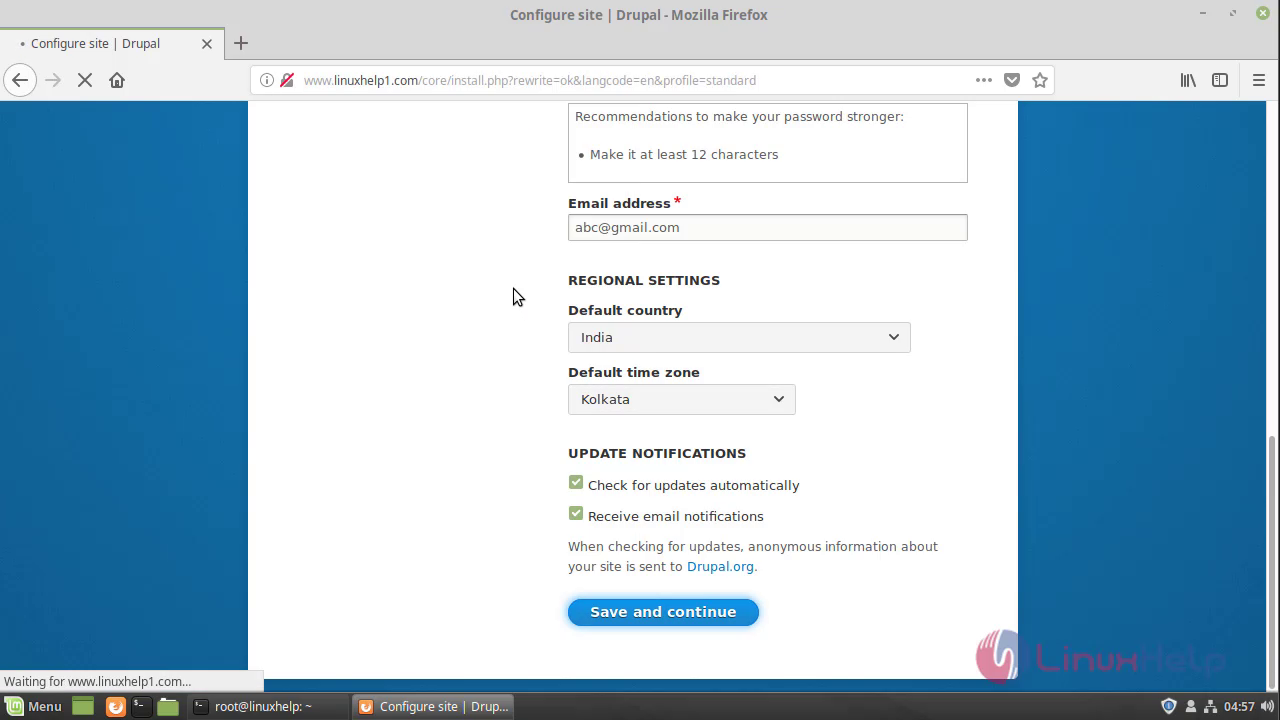Open network connections tray icon
The image size is (1280, 720).
point(1209,706)
